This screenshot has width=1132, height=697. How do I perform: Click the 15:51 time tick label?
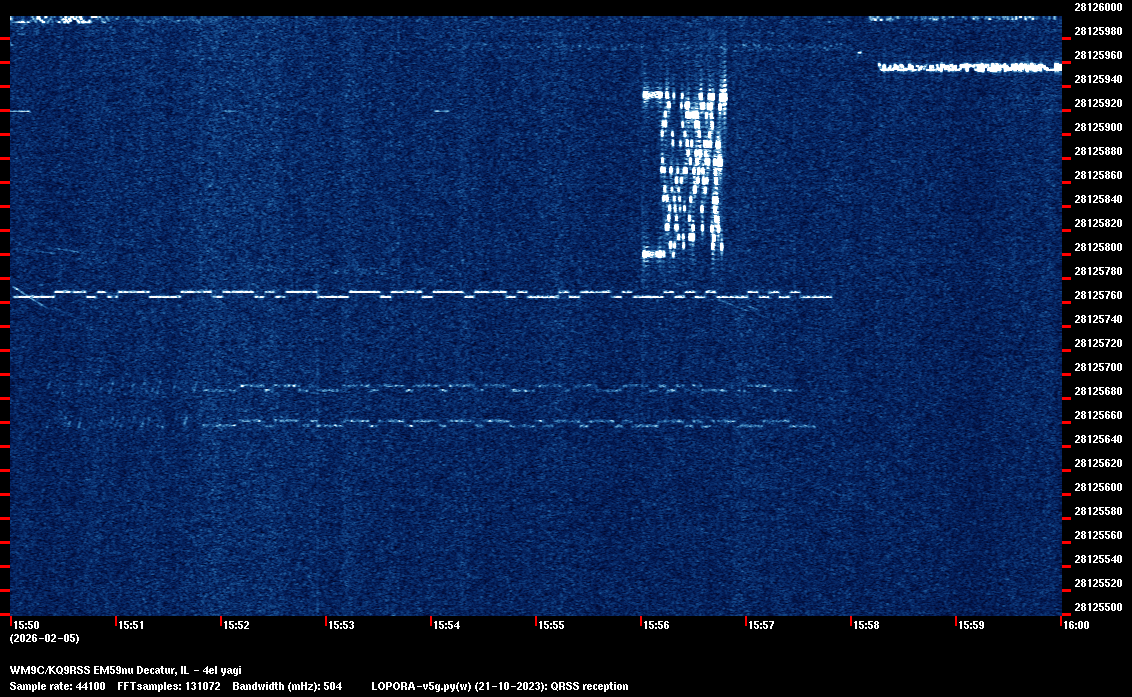pos(131,625)
